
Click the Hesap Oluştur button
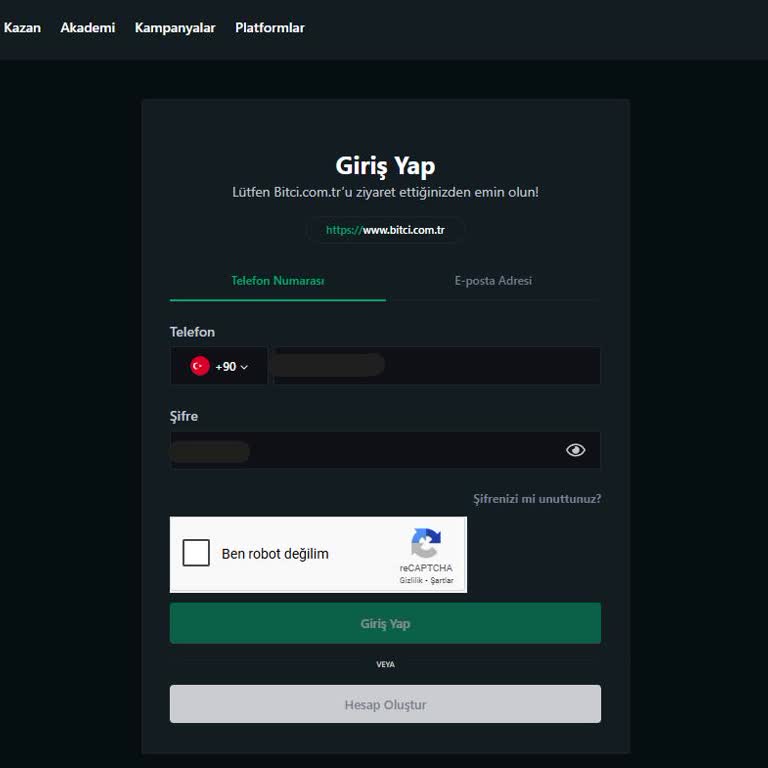click(x=385, y=704)
